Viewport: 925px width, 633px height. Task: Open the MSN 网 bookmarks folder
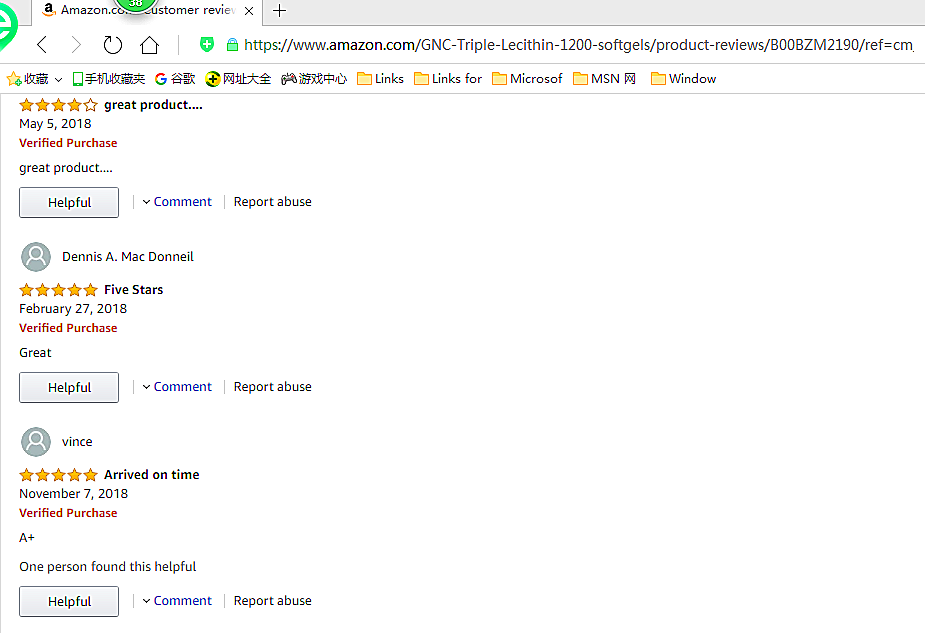click(x=605, y=78)
